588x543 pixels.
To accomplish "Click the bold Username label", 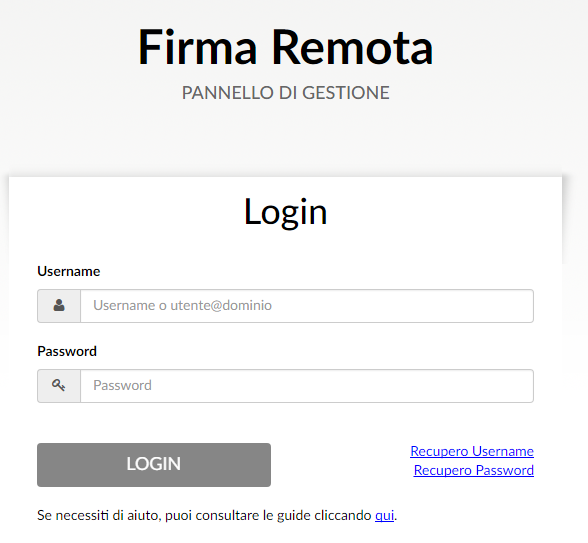I will pos(69,271).
